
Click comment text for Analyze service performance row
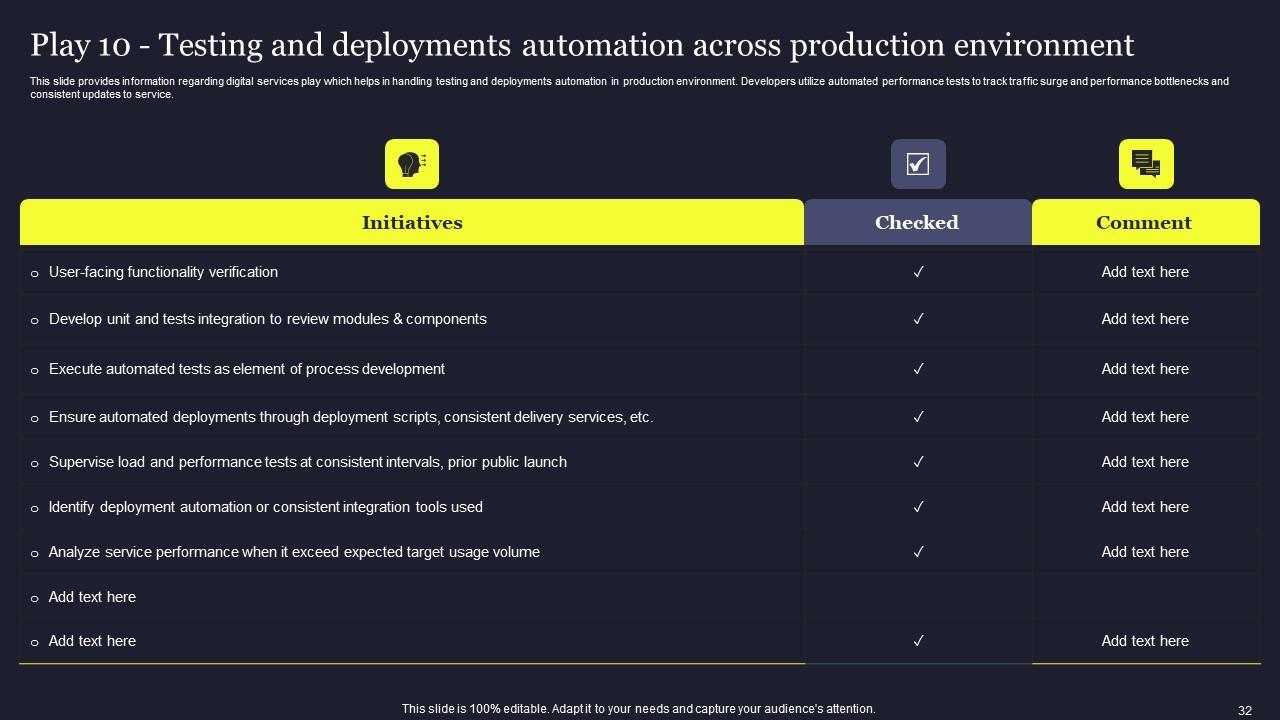(x=1145, y=552)
